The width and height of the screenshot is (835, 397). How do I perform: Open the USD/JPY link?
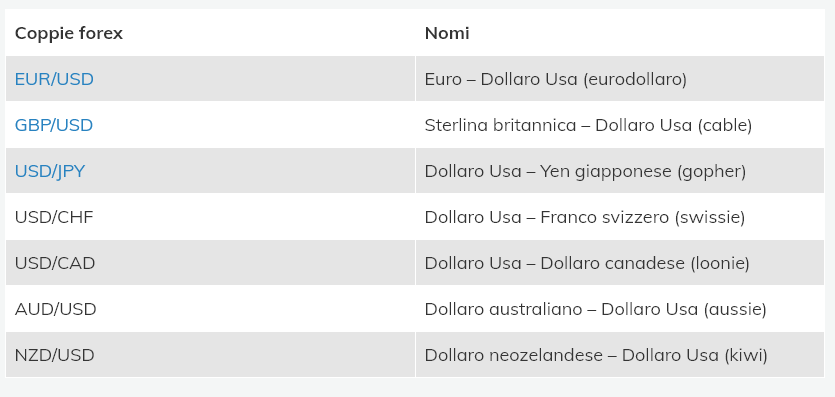click(x=50, y=171)
